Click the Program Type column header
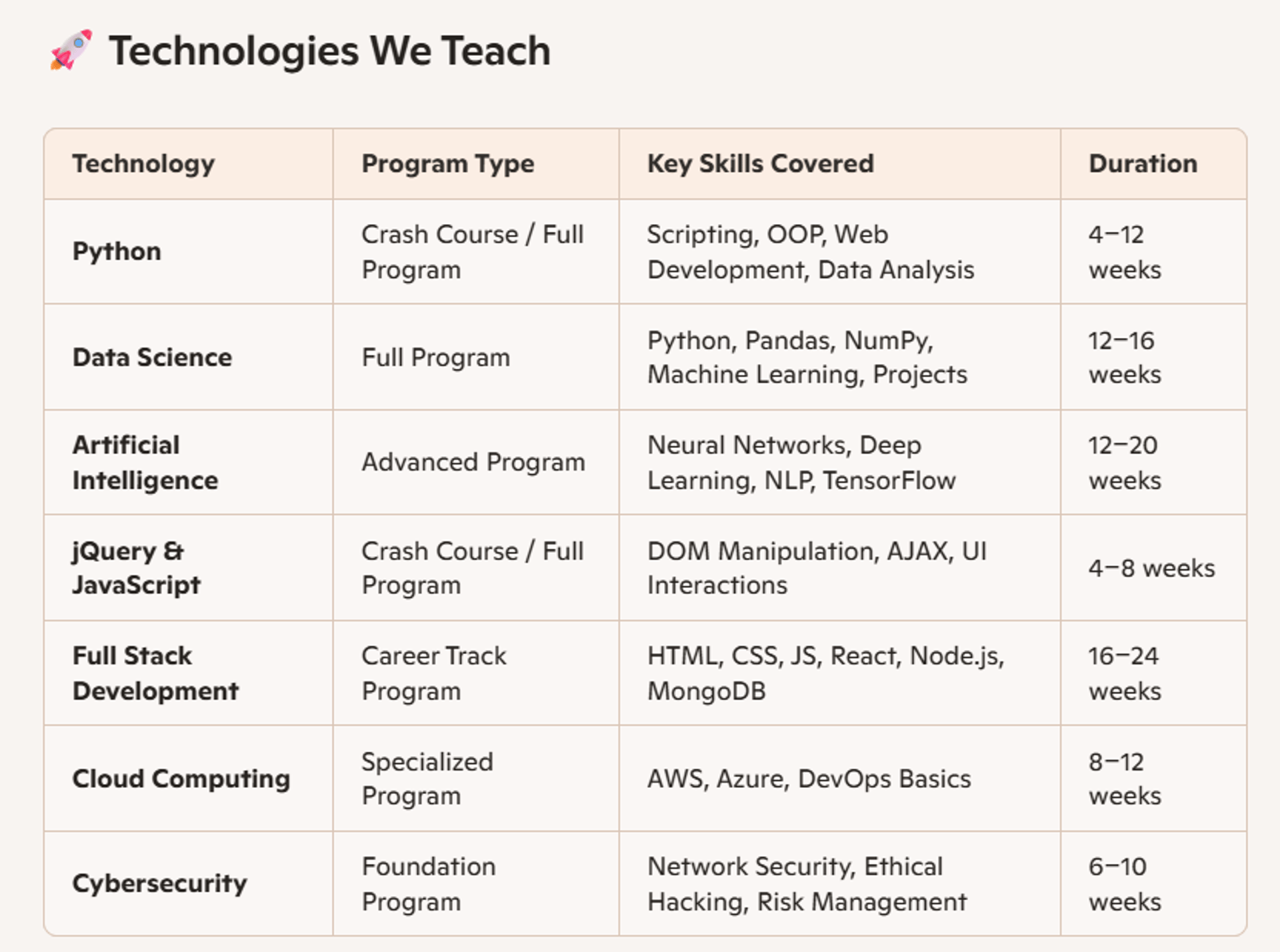1280x952 pixels. click(x=447, y=164)
